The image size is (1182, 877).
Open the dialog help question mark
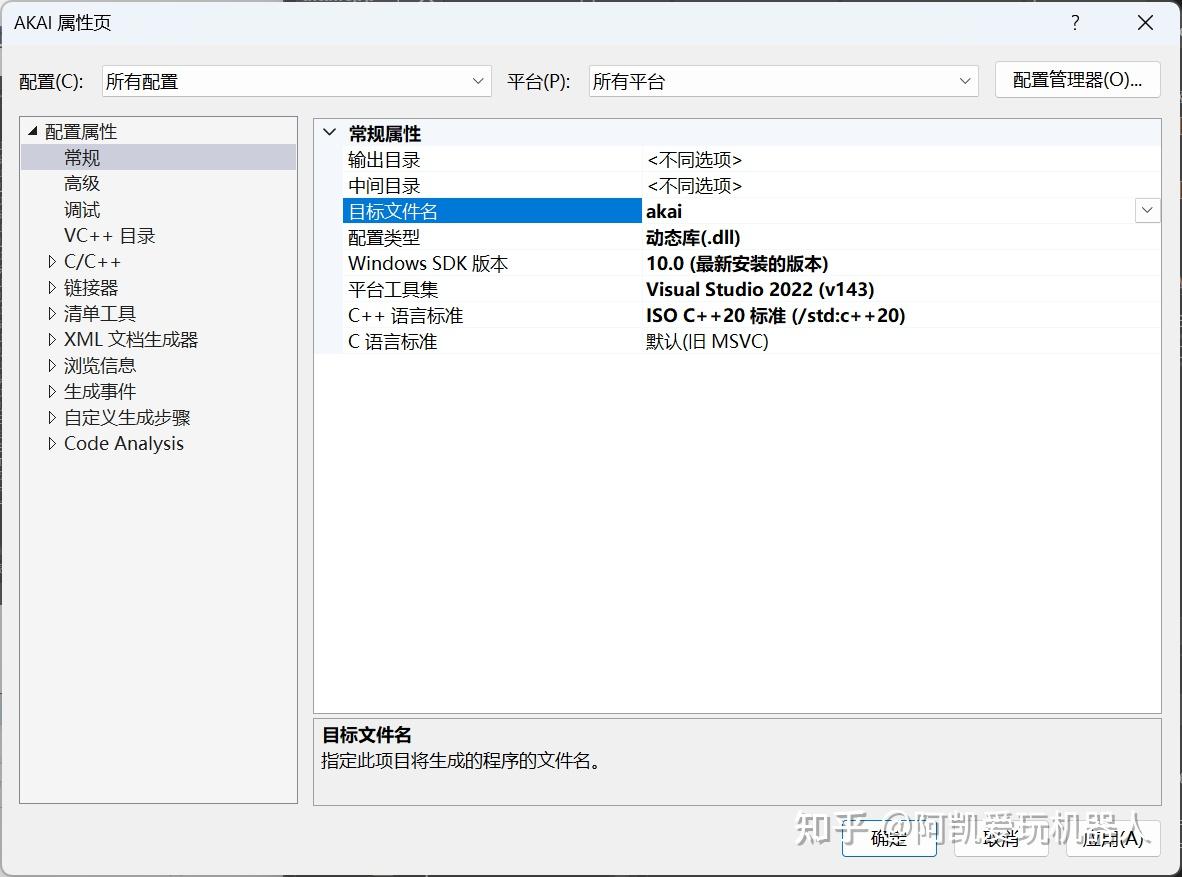point(1075,22)
